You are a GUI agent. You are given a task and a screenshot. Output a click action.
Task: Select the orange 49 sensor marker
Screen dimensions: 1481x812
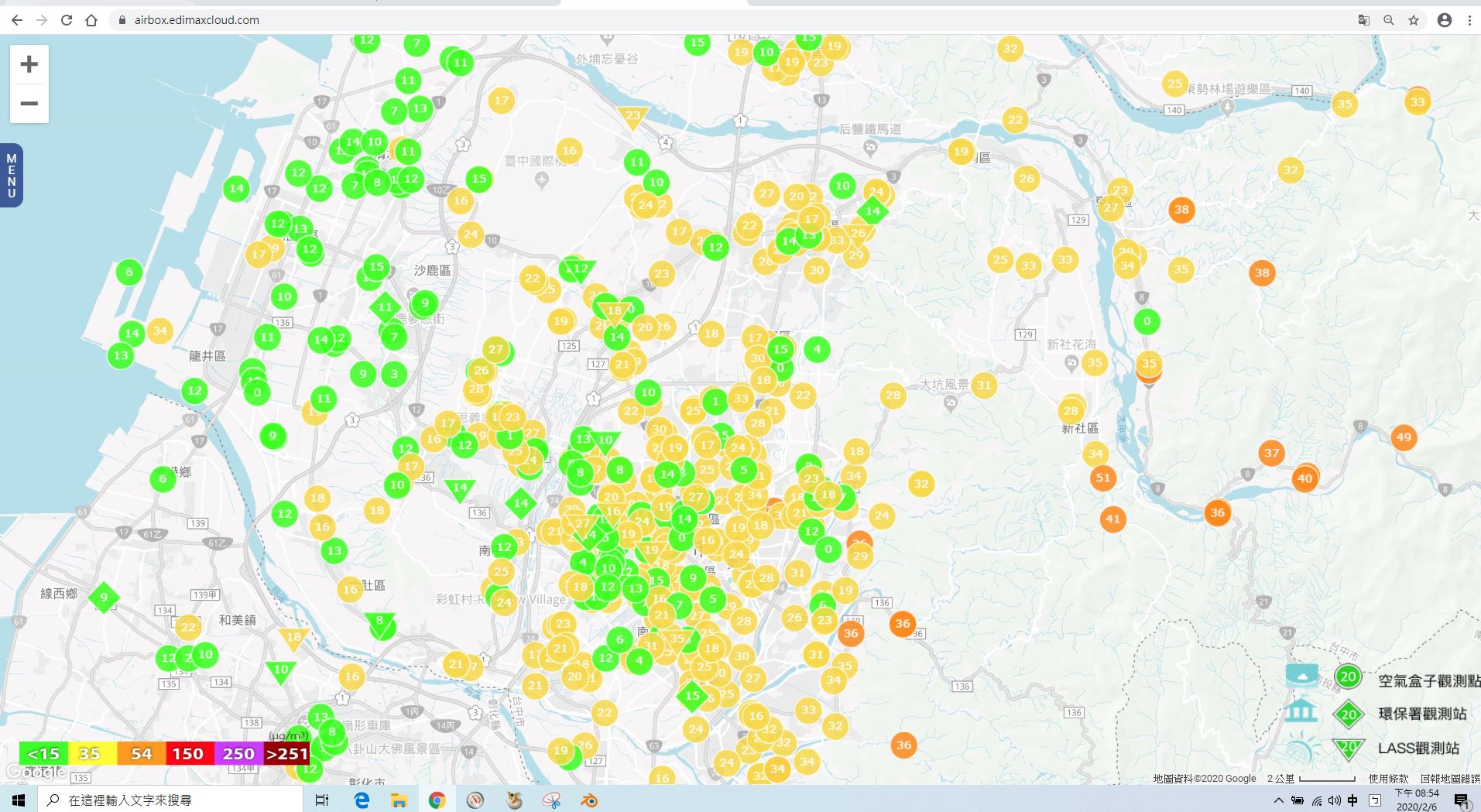pos(1404,437)
